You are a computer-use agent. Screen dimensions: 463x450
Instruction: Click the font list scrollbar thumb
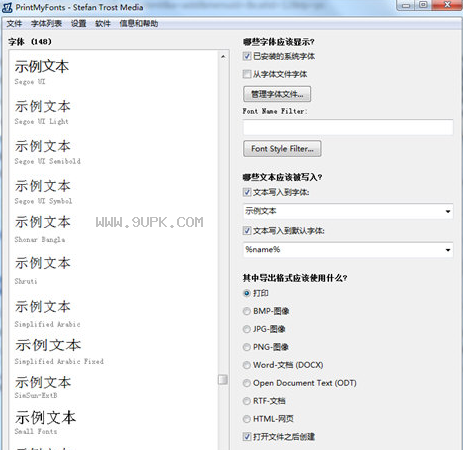(x=223, y=379)
